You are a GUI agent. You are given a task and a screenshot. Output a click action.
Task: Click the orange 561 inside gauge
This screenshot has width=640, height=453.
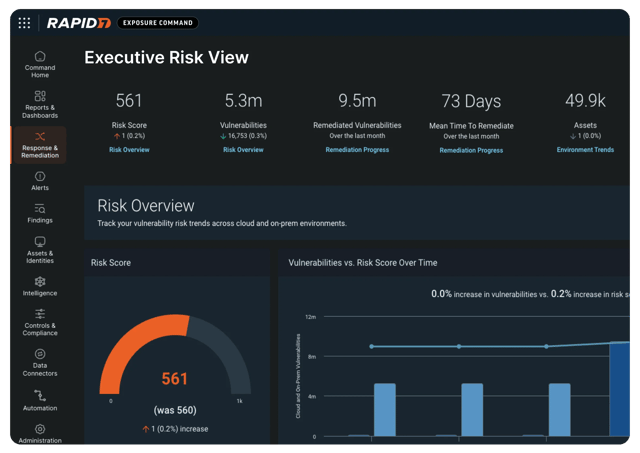175,379
